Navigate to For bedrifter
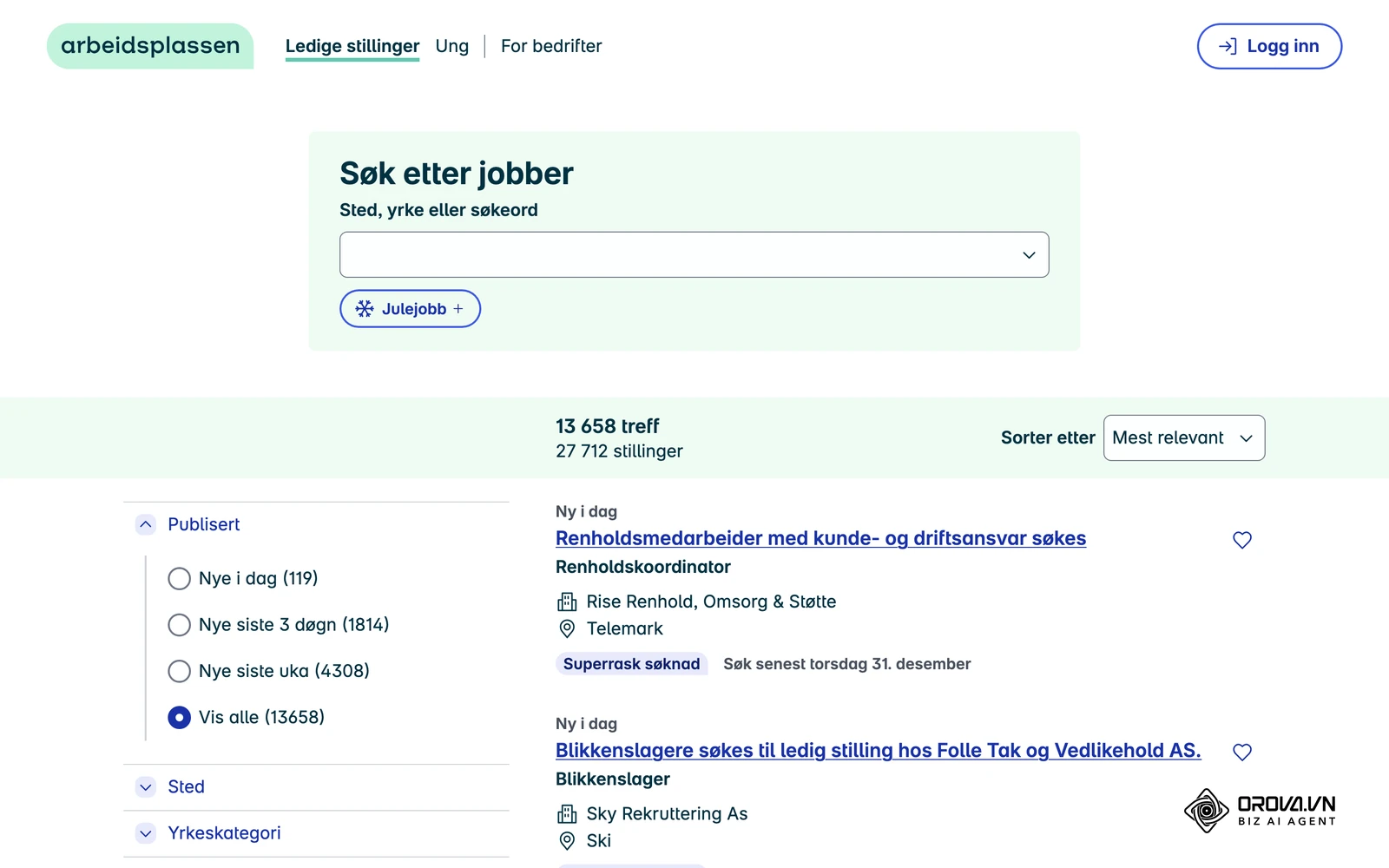Image resolution: width=1389 pixels, height=868 pixels. (x=551, y=46)
